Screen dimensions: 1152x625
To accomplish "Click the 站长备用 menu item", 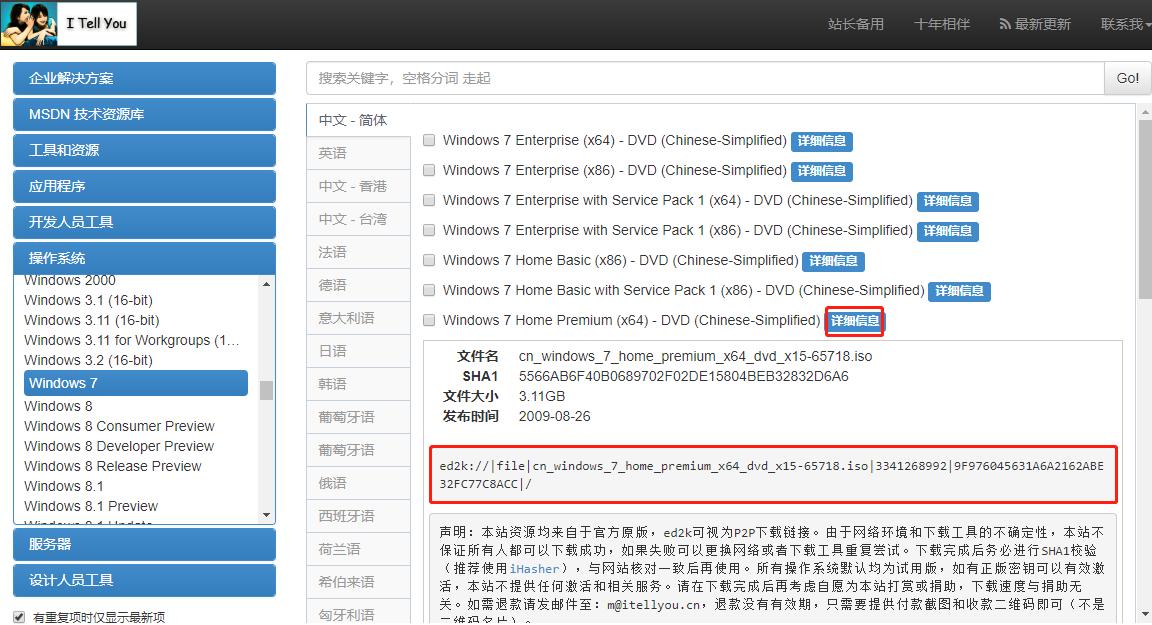I will (858, 24).
